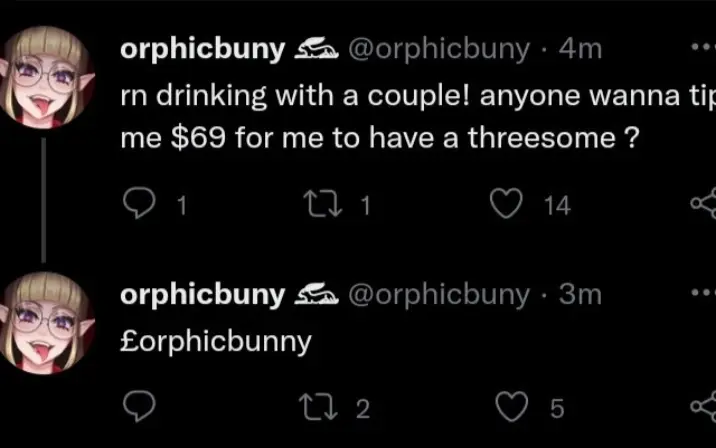This screenshot has height=448, width=716.
Task: Open second tweet's profile avatar
Action: click(43, 319)
